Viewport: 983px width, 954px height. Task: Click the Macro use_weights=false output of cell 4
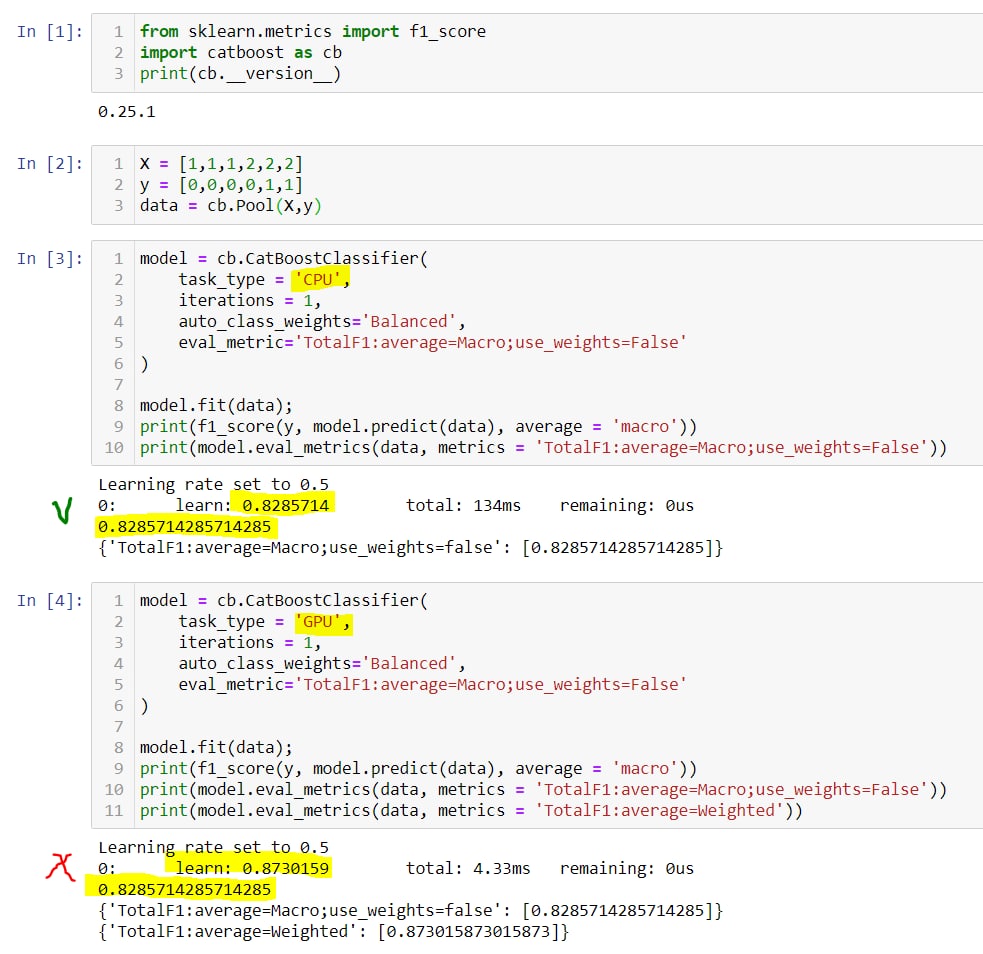(411, 910)
